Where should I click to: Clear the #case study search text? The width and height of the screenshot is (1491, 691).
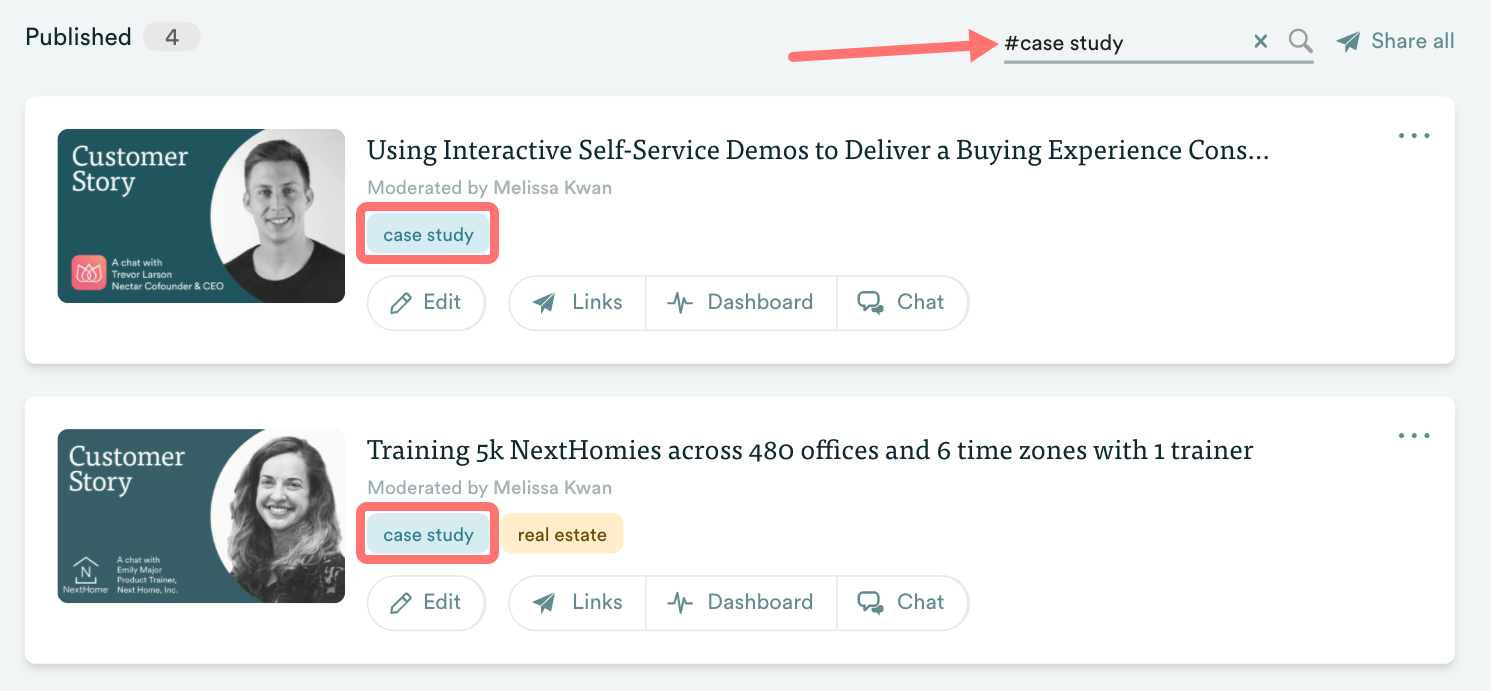1260,41
